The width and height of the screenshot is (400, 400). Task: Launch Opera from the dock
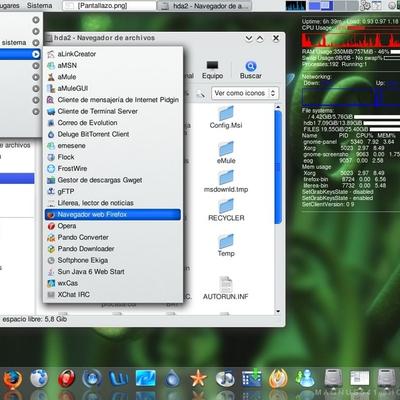point(66,379)
